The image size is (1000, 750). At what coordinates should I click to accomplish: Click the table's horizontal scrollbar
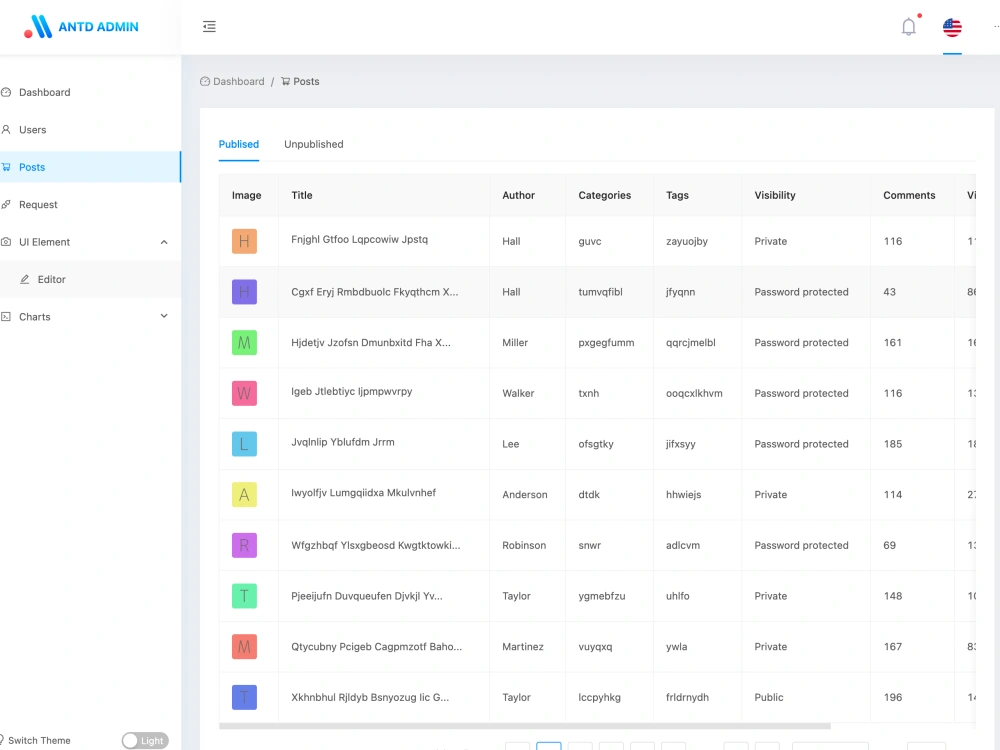tap(525, 726)
